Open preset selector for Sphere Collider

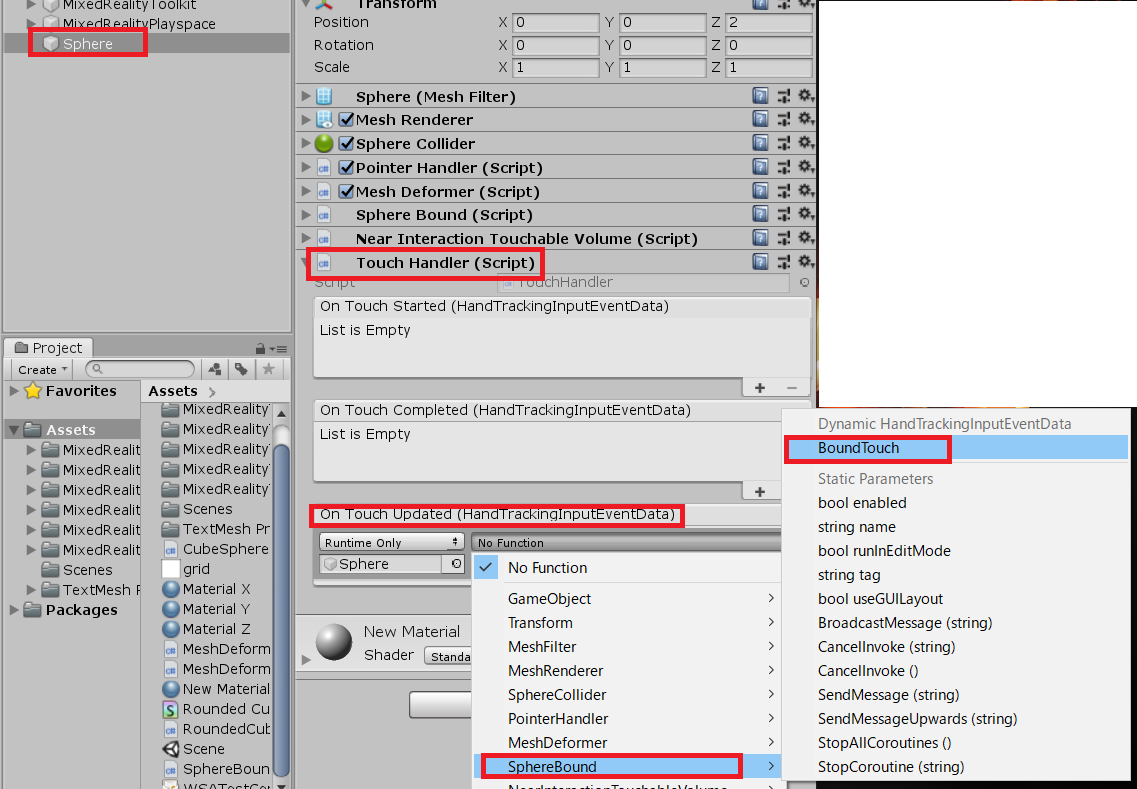[x=784, y=143]
